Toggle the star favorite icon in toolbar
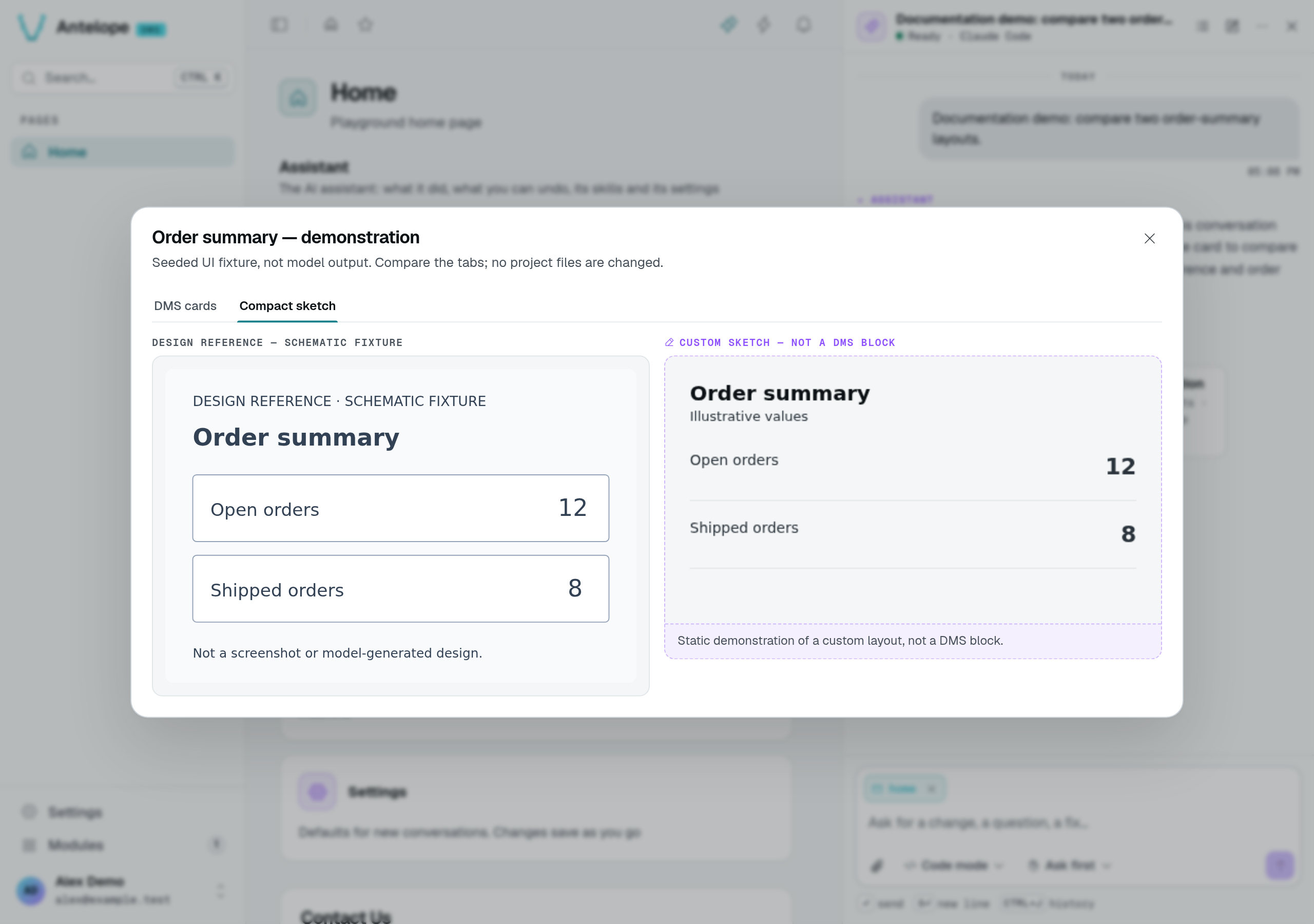The height and width of the screenshot is (924, 1314). coord(365,25)
